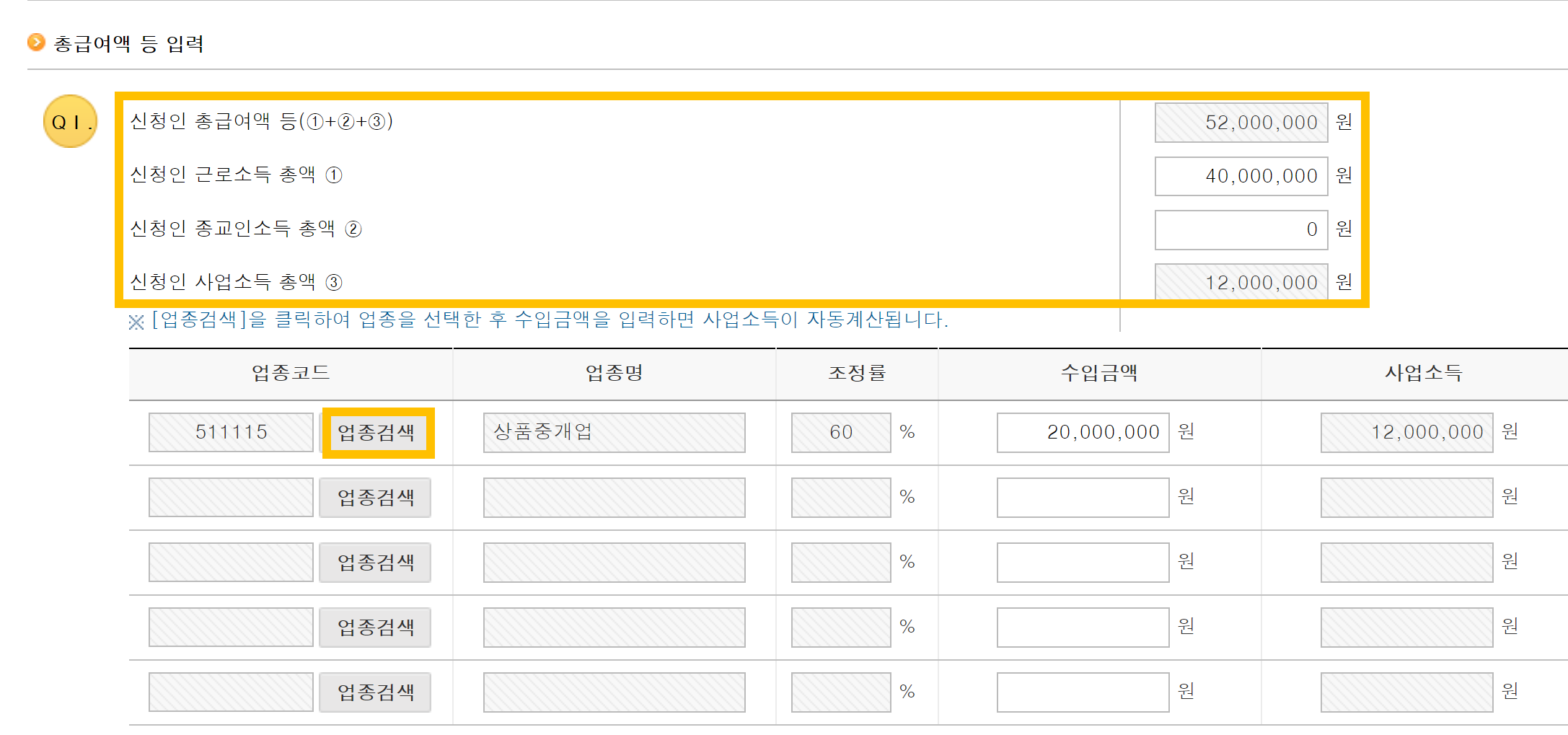The image size is (1568, 735).
Task: Click the 조정률 field showing 60
Action: [840, 432]
